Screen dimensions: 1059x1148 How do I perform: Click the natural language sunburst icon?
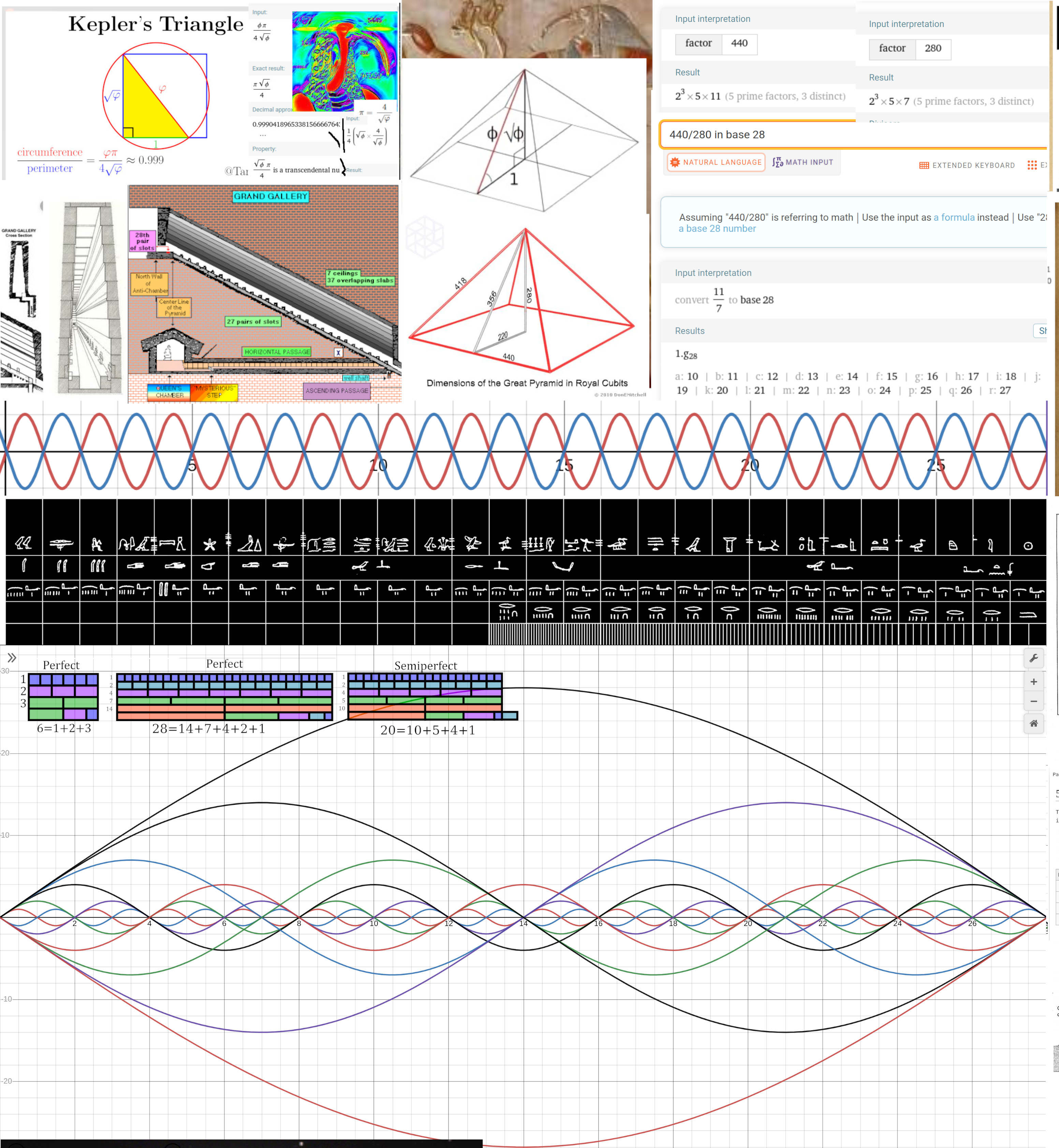(x=675, y=162)
